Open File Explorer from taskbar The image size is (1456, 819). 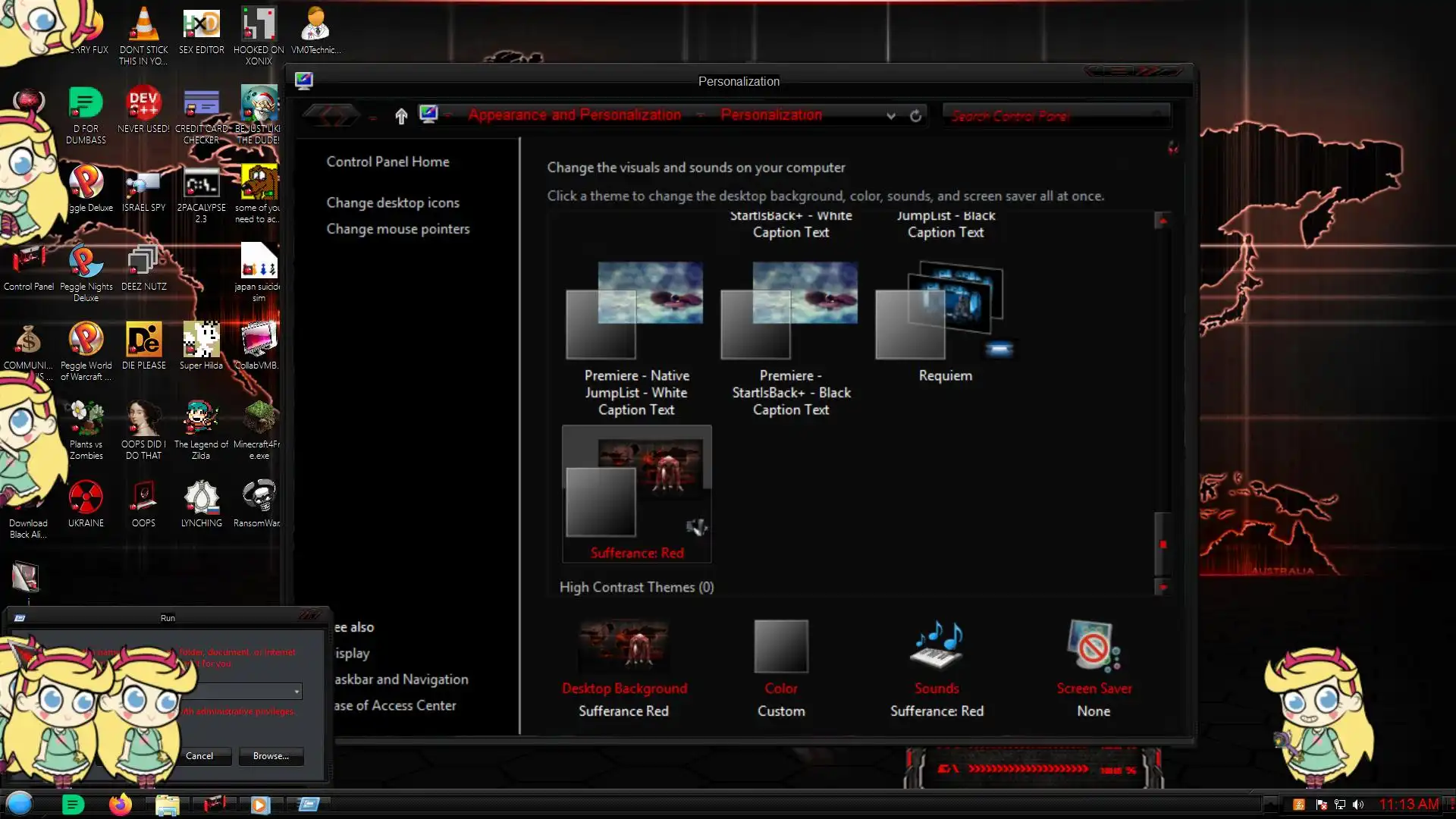[167, 805]
